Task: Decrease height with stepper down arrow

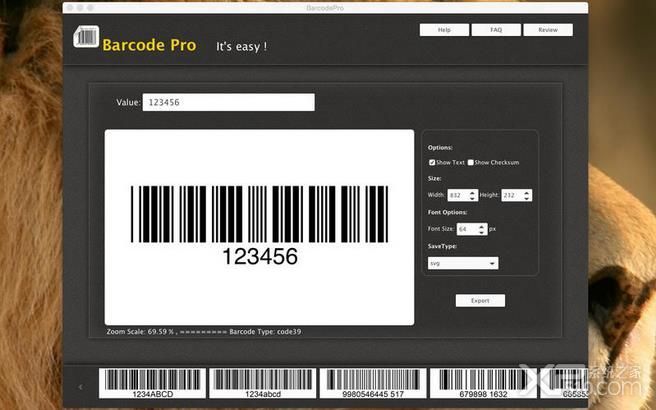Action: coord(526,197)
